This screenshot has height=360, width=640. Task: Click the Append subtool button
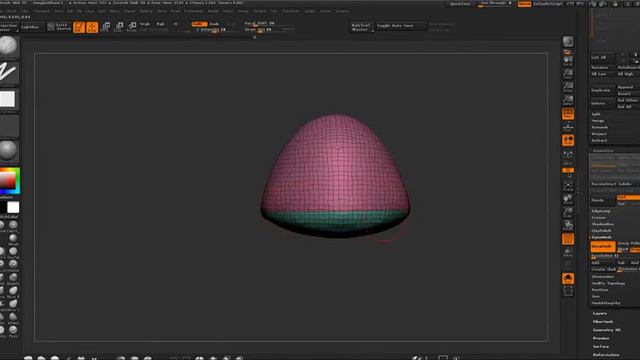pyautogui.click(x=628, y=87)
